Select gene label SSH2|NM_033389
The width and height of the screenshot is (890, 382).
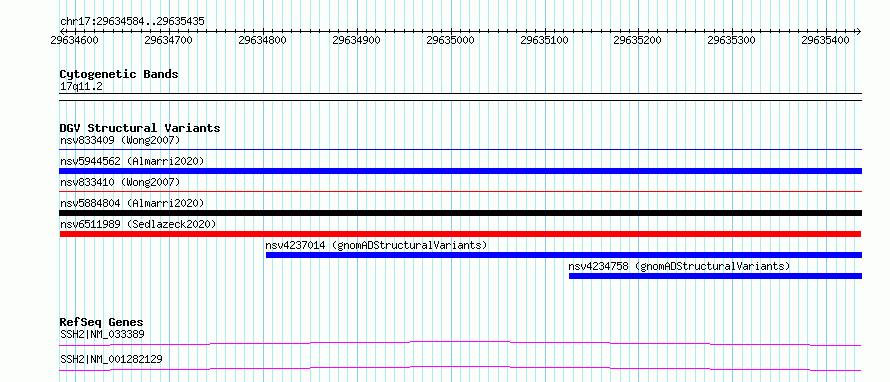[102, 334]
